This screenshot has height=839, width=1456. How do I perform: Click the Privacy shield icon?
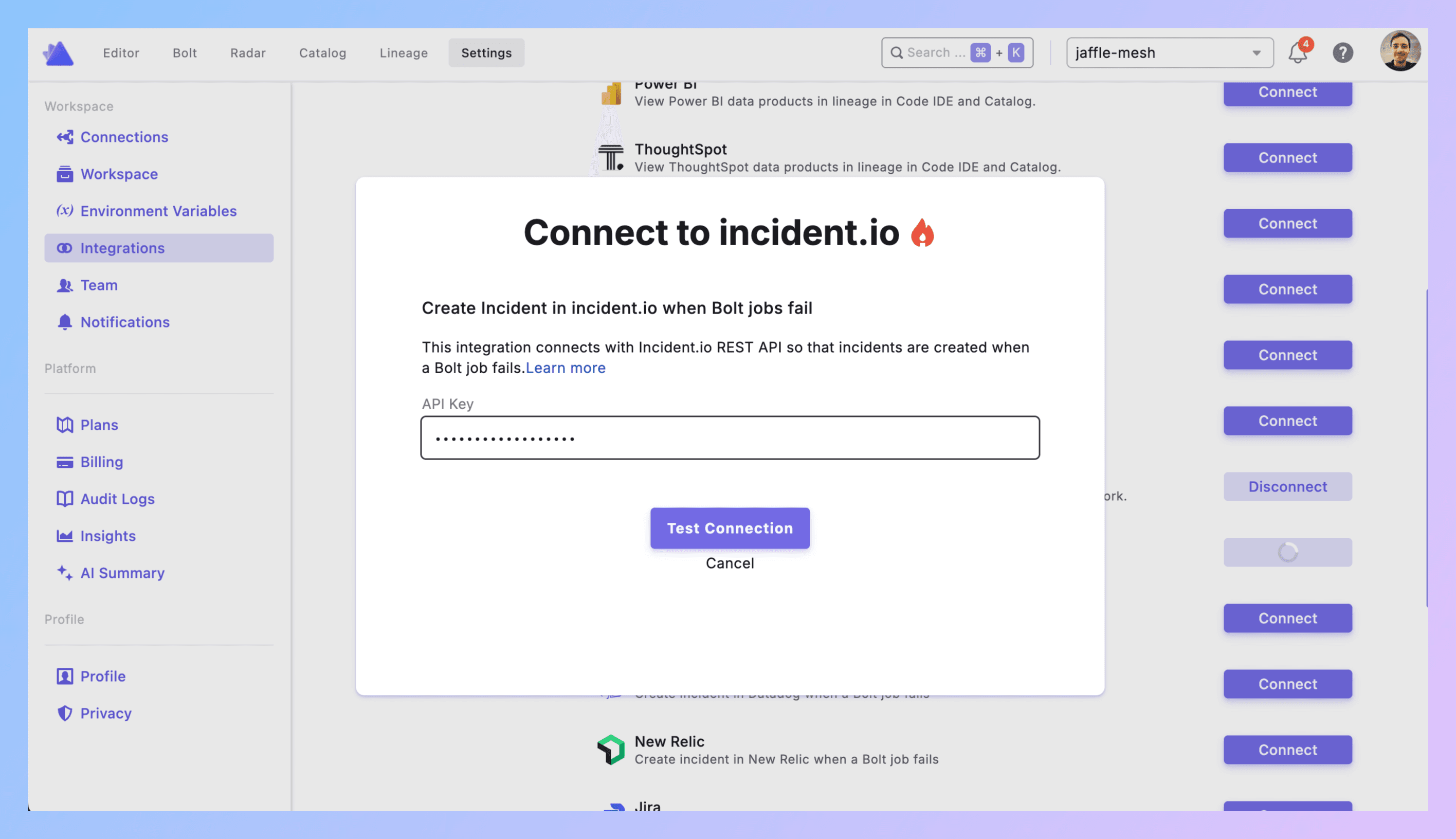[x=65, y=713]
